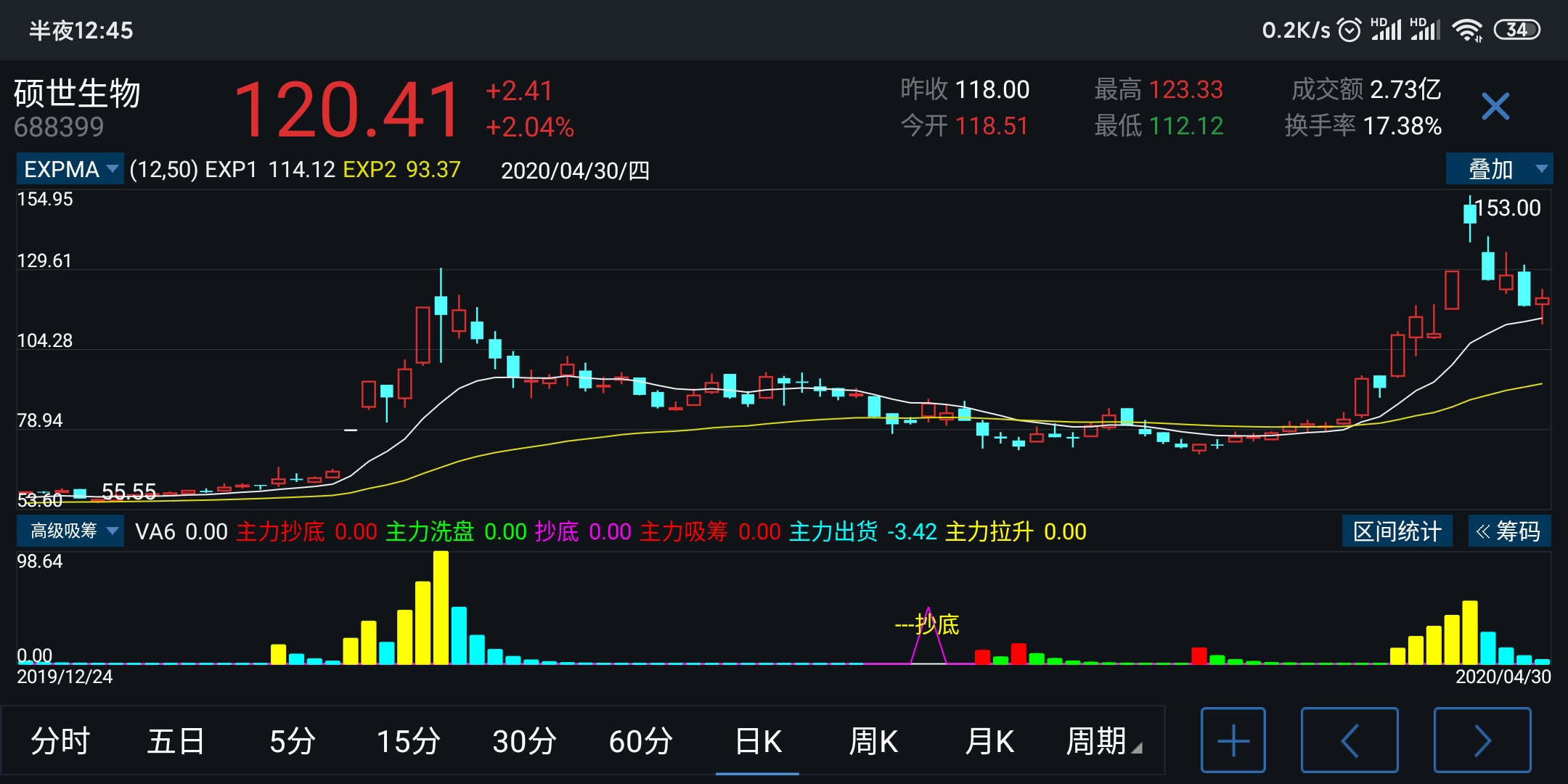Tap the left arrow navigation icon
This screenshot has height=784, width=1568.
[x=1349, y=740]
